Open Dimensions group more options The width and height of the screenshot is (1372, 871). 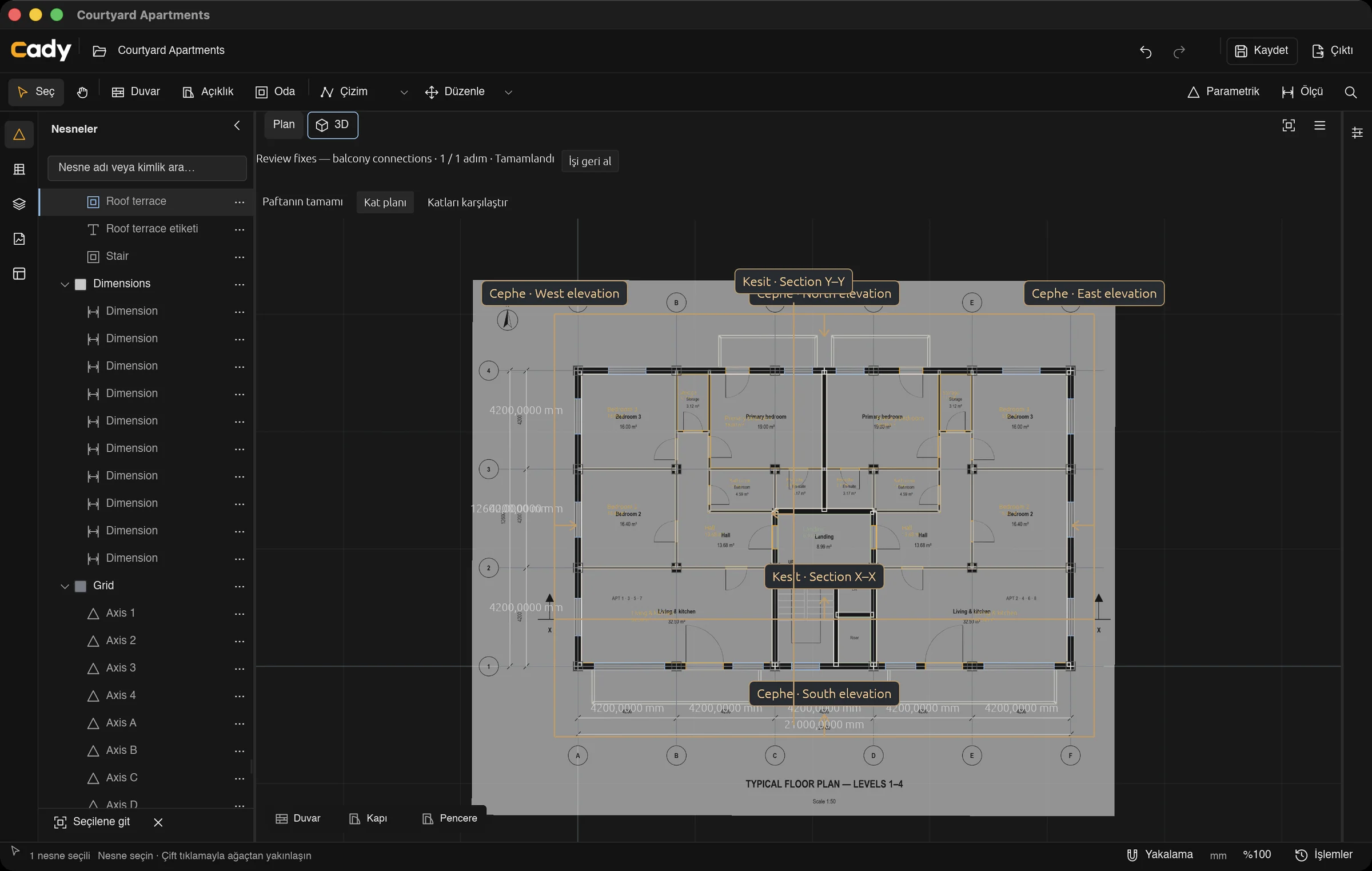240,285
